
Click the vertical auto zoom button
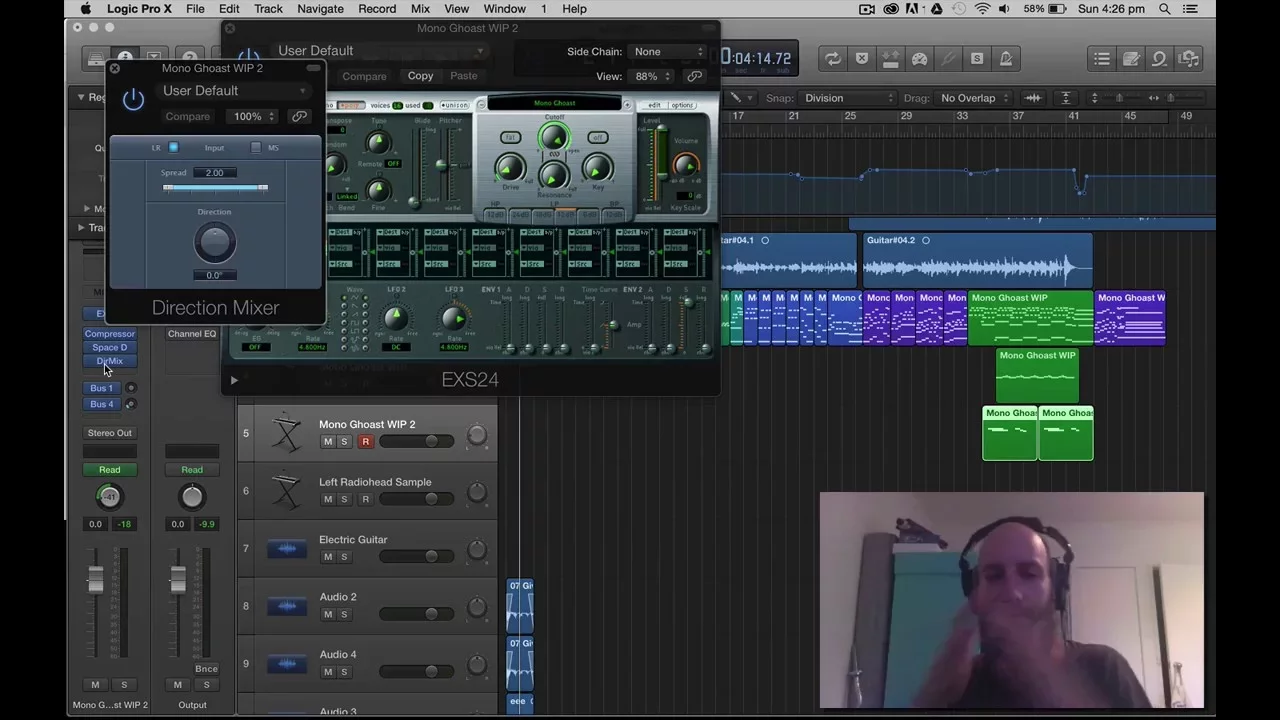pos(1066,98)
